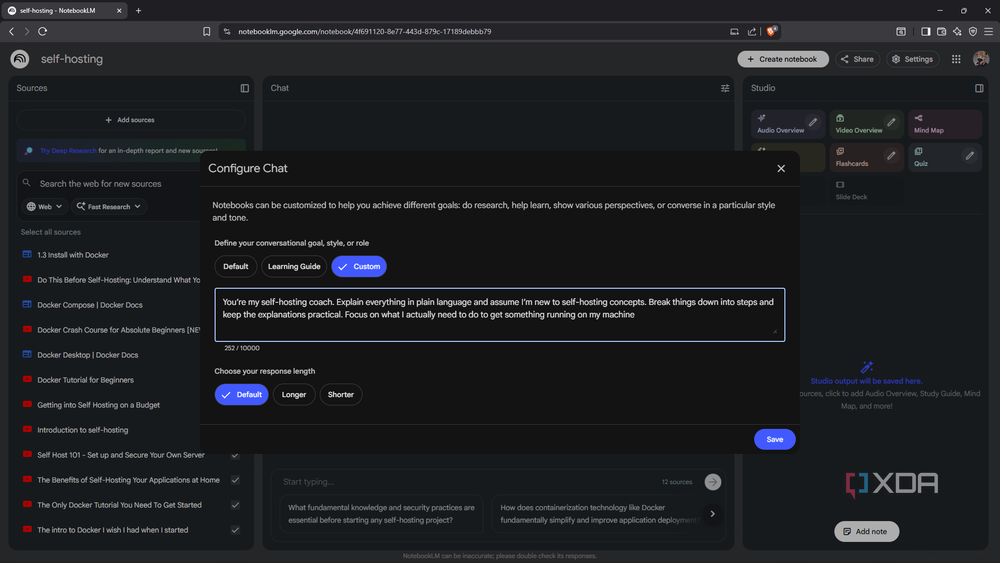The height and width of the screenshot is (563, 1000).
Task: Toggle checkbox for Only Docker Tutorial source
Action: [x=235, y=505]
